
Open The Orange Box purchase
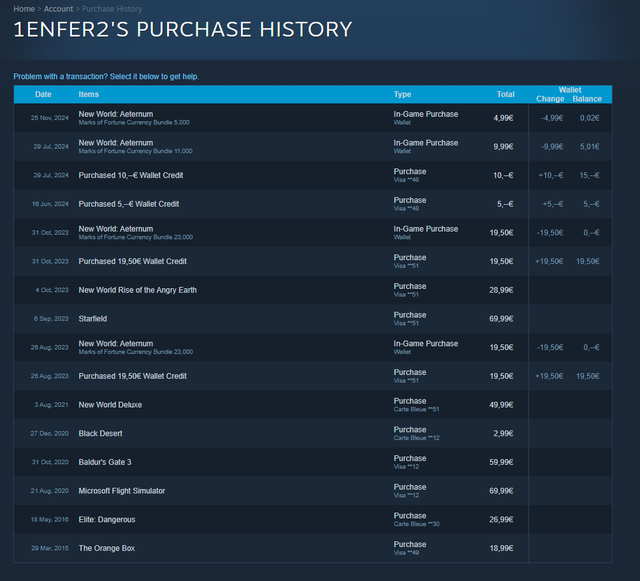point(313,548)
